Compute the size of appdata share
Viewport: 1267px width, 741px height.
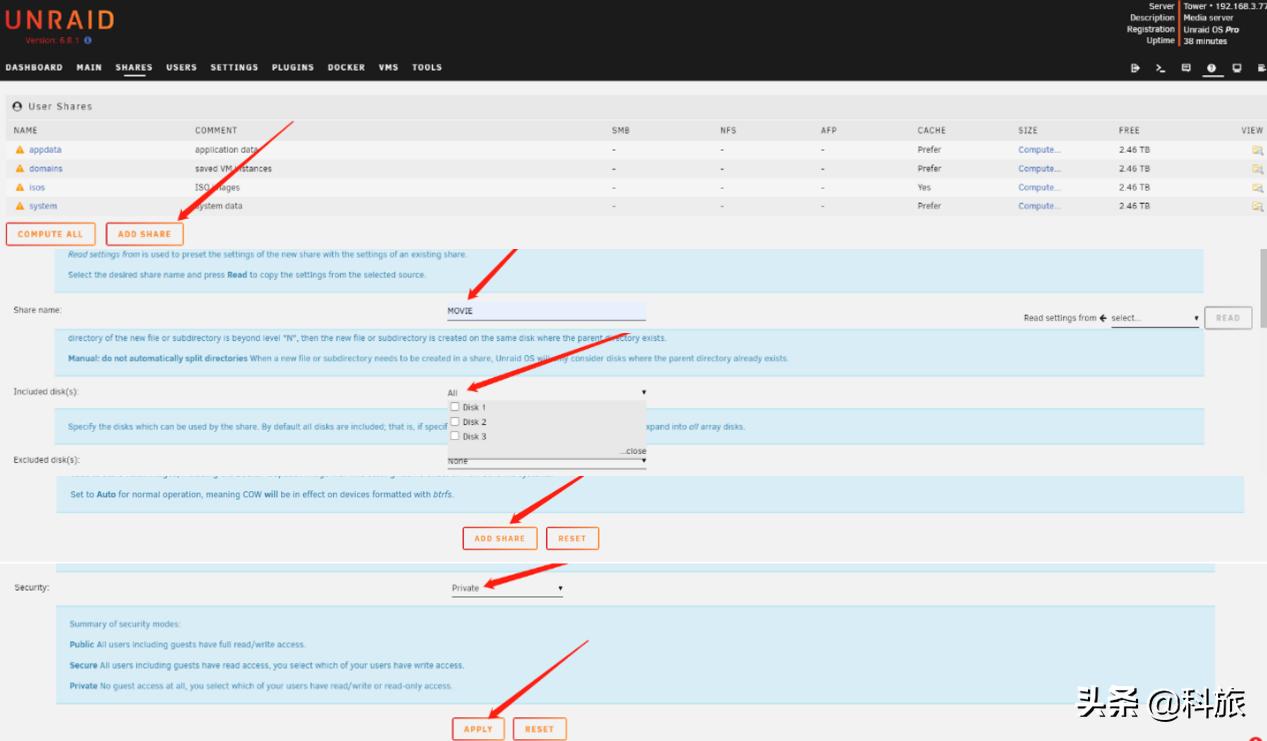(x=1039, y=150)
